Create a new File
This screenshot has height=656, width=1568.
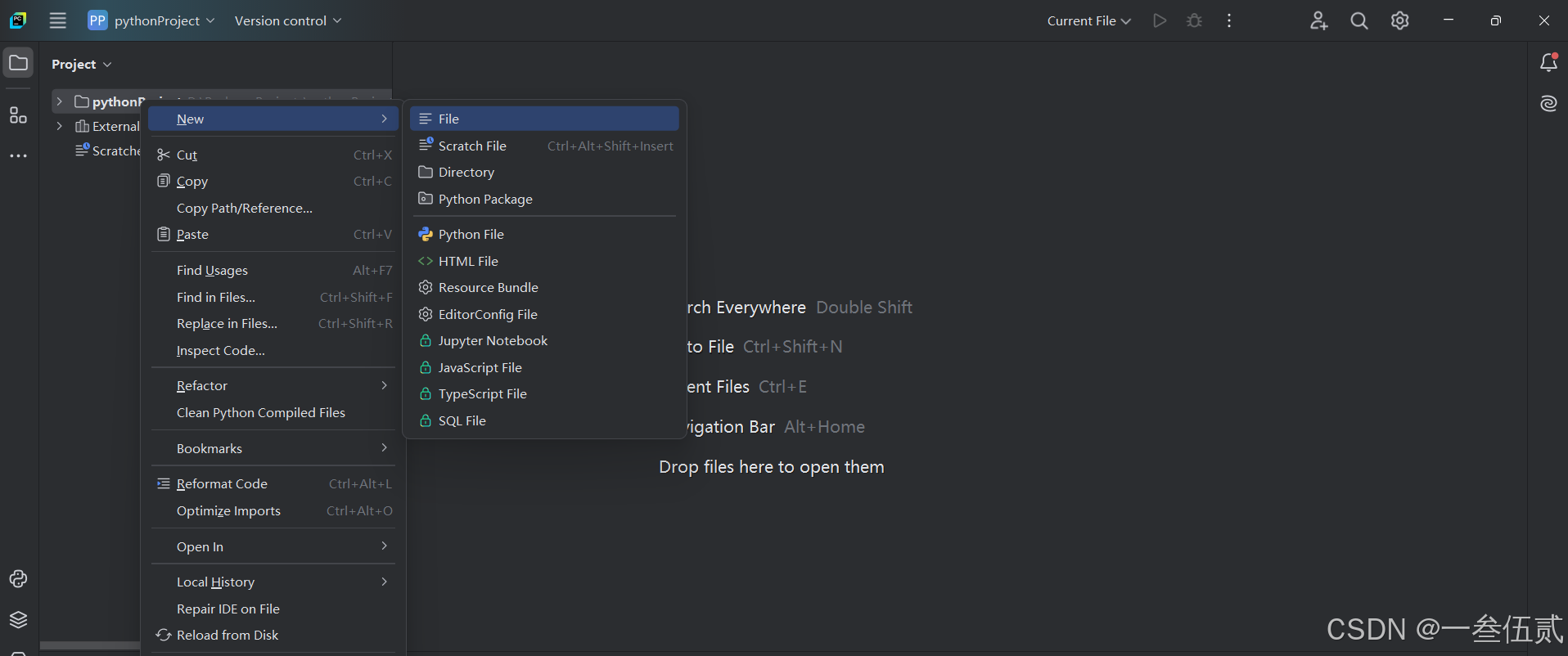(544, 119)
